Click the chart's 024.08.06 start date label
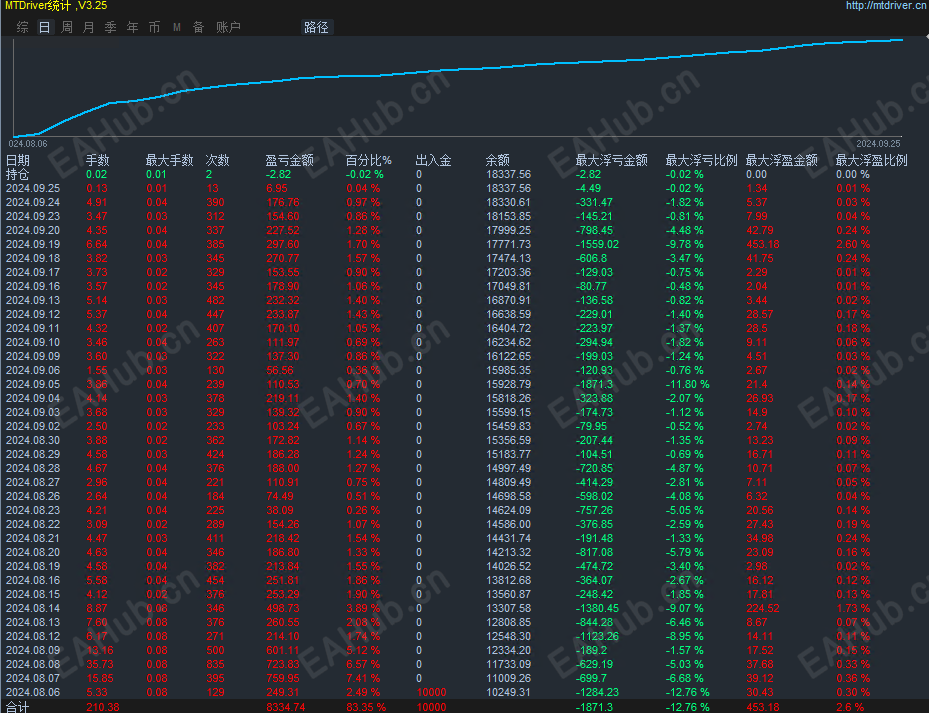929x713 pixels. [x=28, y=143]
